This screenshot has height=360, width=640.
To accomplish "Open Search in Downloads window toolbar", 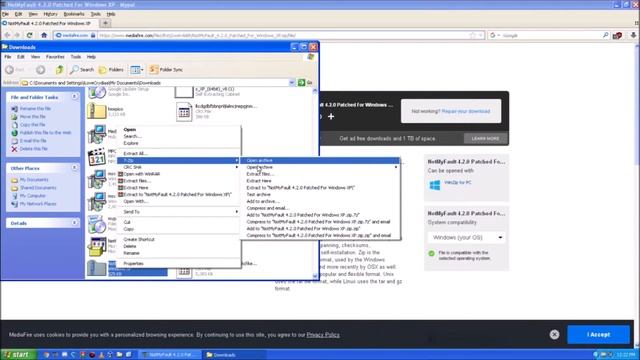I will [x=82, y=70].
